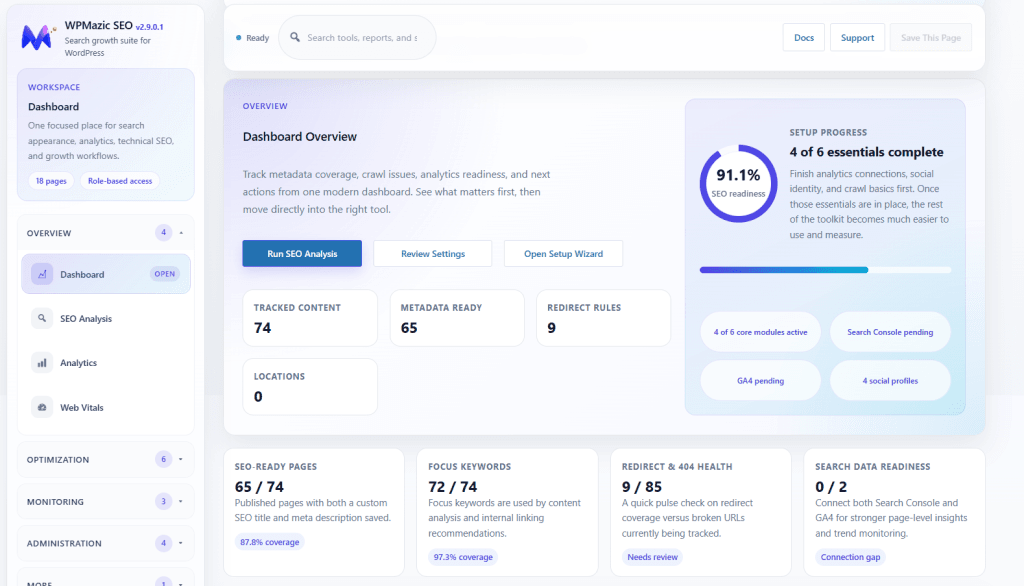The height and width of the screenshot is (586, 1024).
Task: Click the Role-based access badge
Action: tap(120, 181)
